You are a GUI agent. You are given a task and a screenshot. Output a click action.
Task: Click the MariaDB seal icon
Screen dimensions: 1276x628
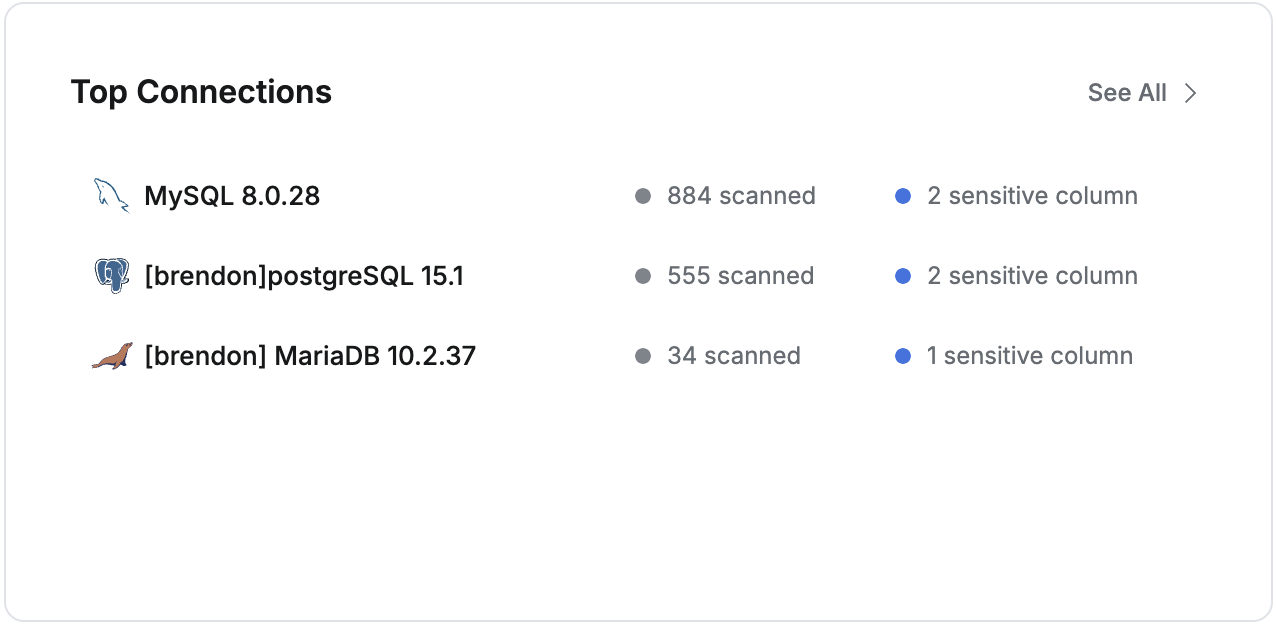pos(111,356)
